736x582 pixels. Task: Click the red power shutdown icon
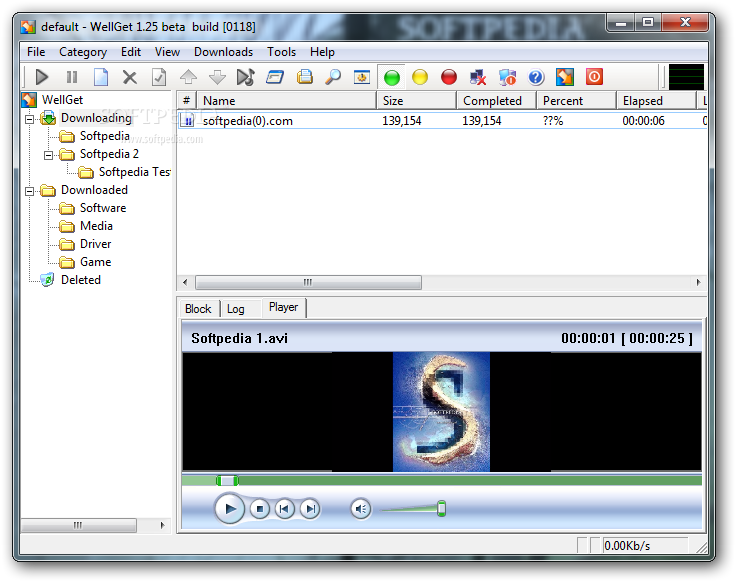pos(594,77)
